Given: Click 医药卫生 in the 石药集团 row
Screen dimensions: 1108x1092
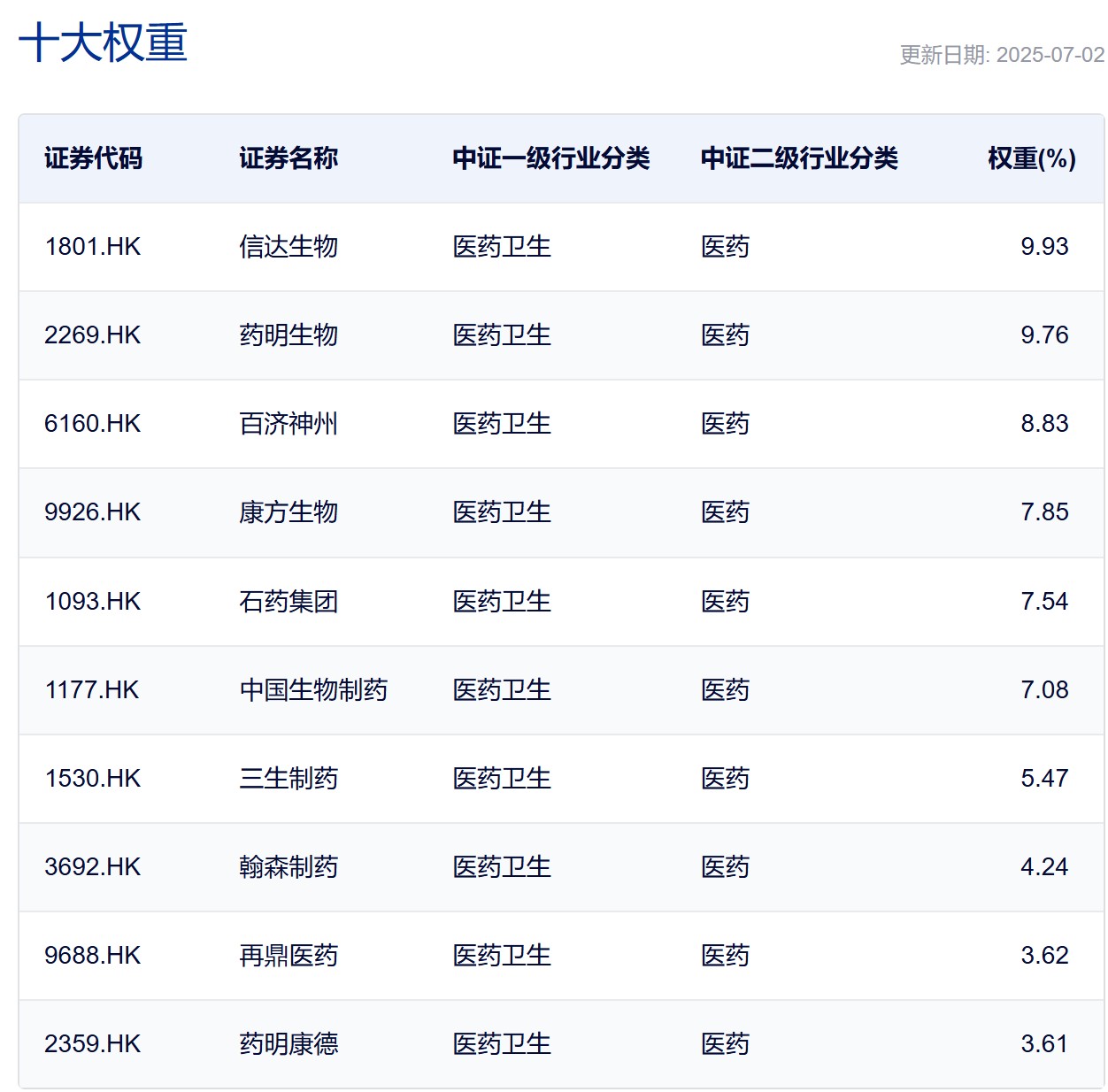Looking at the screenshot, I should pyautogui.click(x=502, y=601).
